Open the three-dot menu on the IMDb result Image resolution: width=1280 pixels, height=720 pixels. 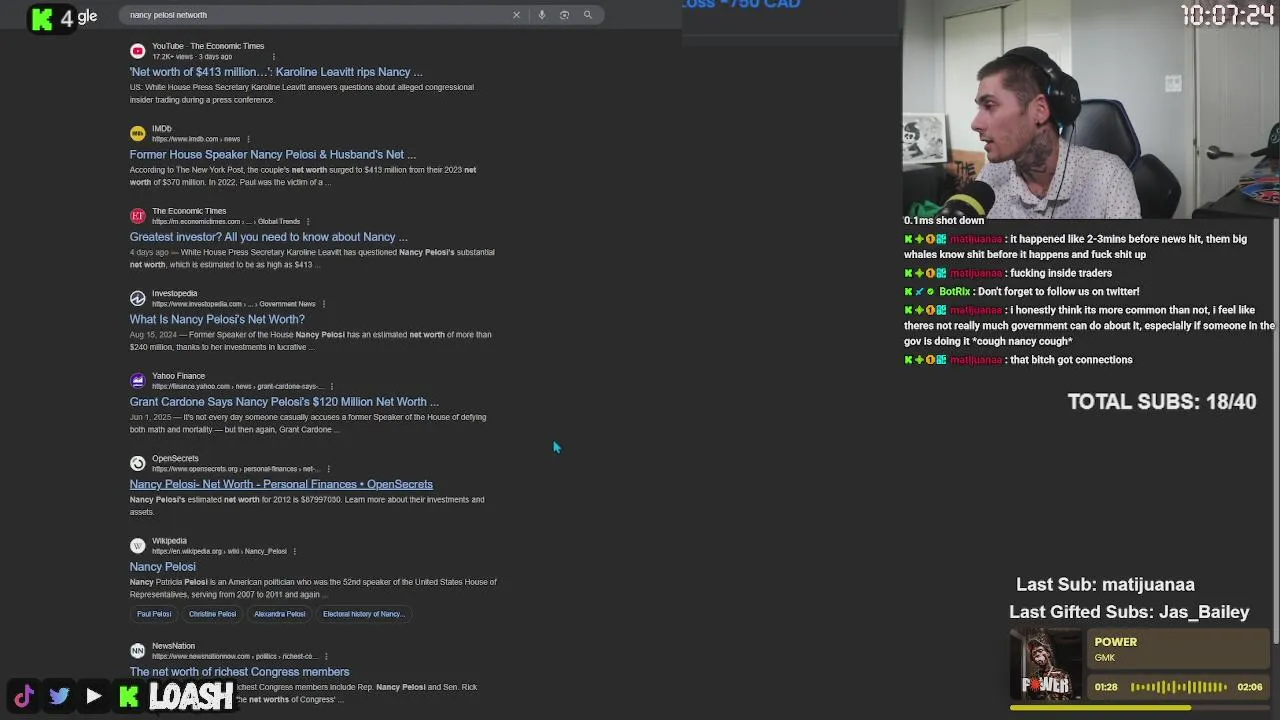248,139
